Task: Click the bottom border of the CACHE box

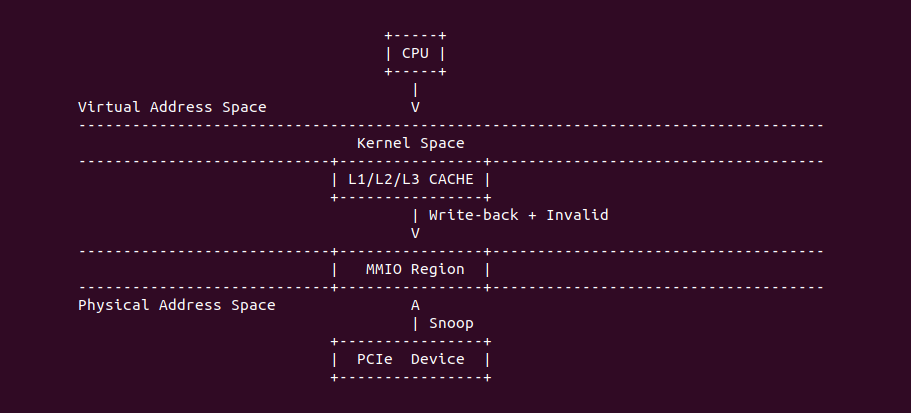Action: (x=410, y=197)
